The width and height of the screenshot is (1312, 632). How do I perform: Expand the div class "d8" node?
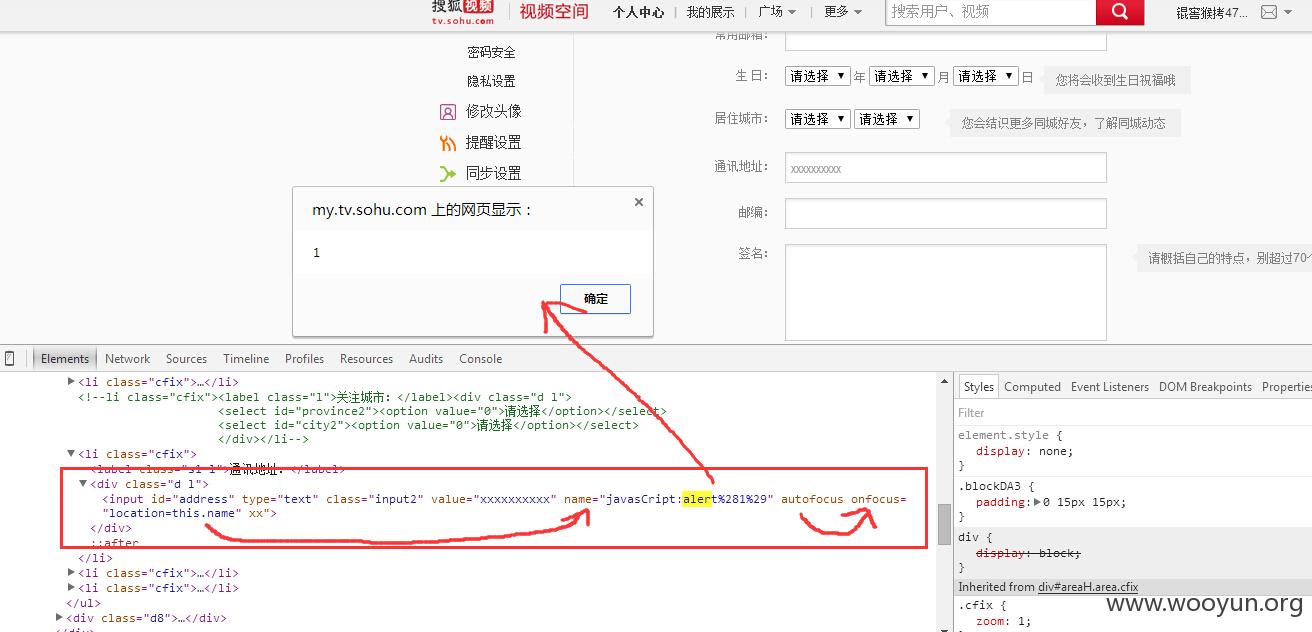coord(59,618)
